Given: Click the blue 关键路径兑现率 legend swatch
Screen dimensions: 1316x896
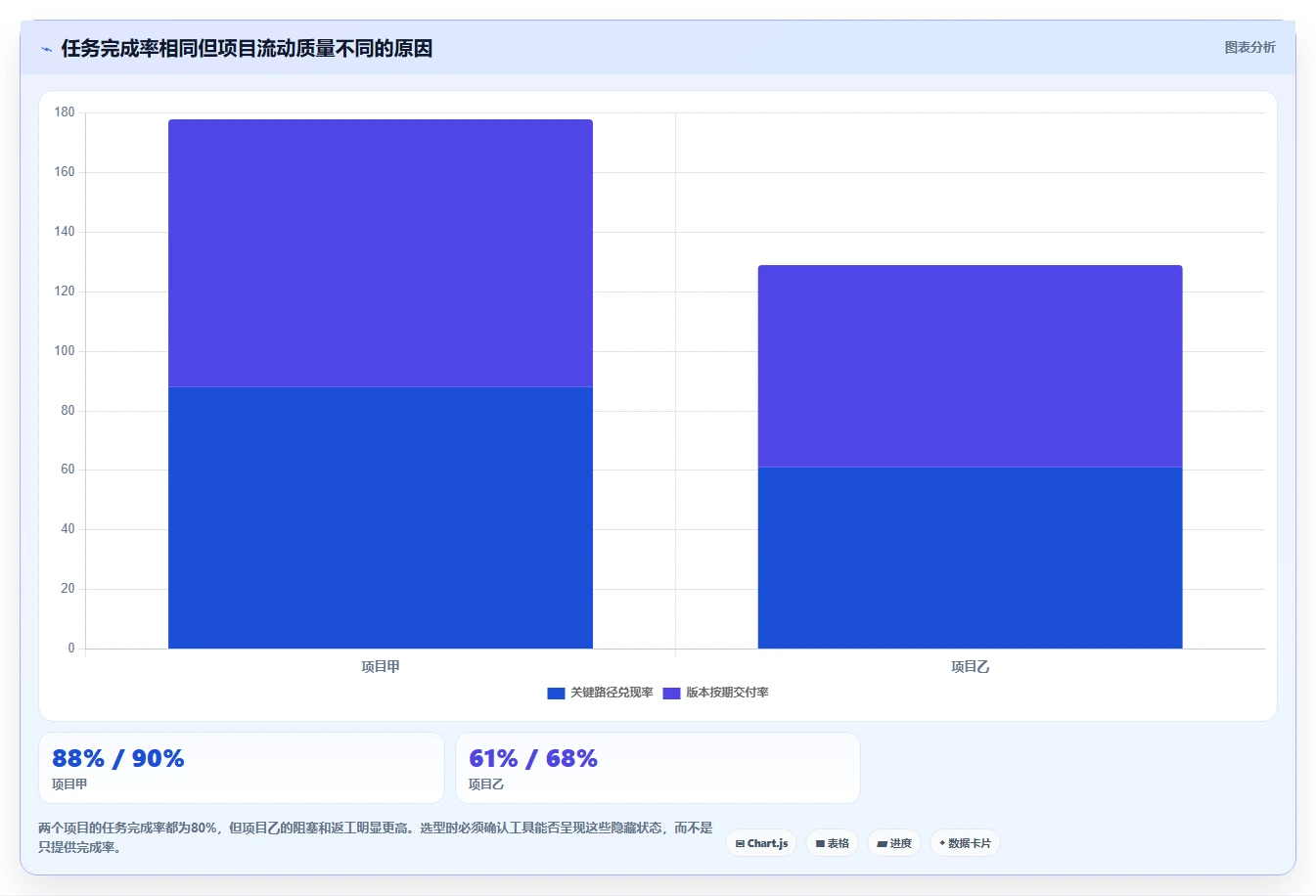Looking at the screenshot, I should pos(556,694).
